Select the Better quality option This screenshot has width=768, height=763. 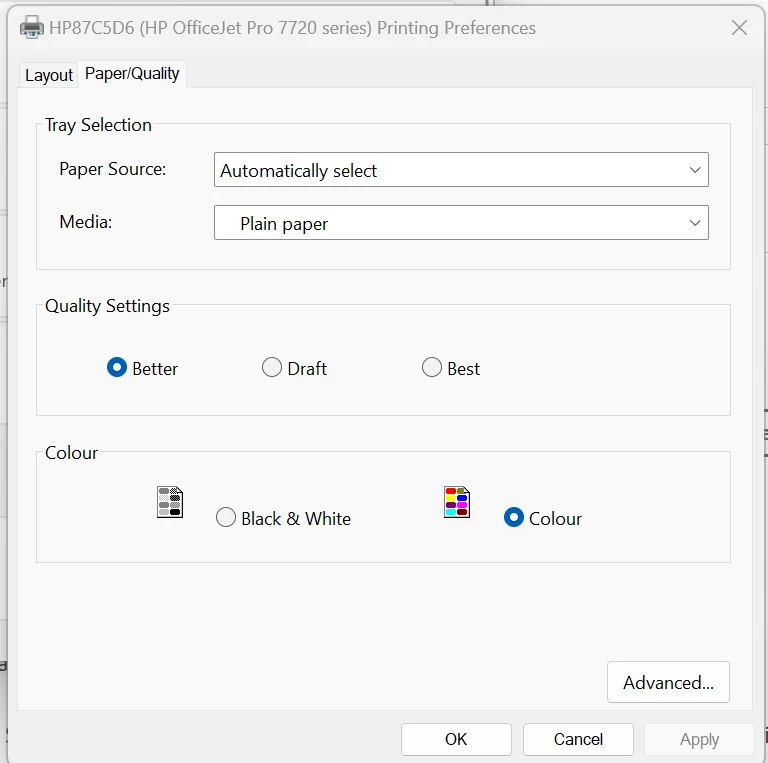[142, 368]
